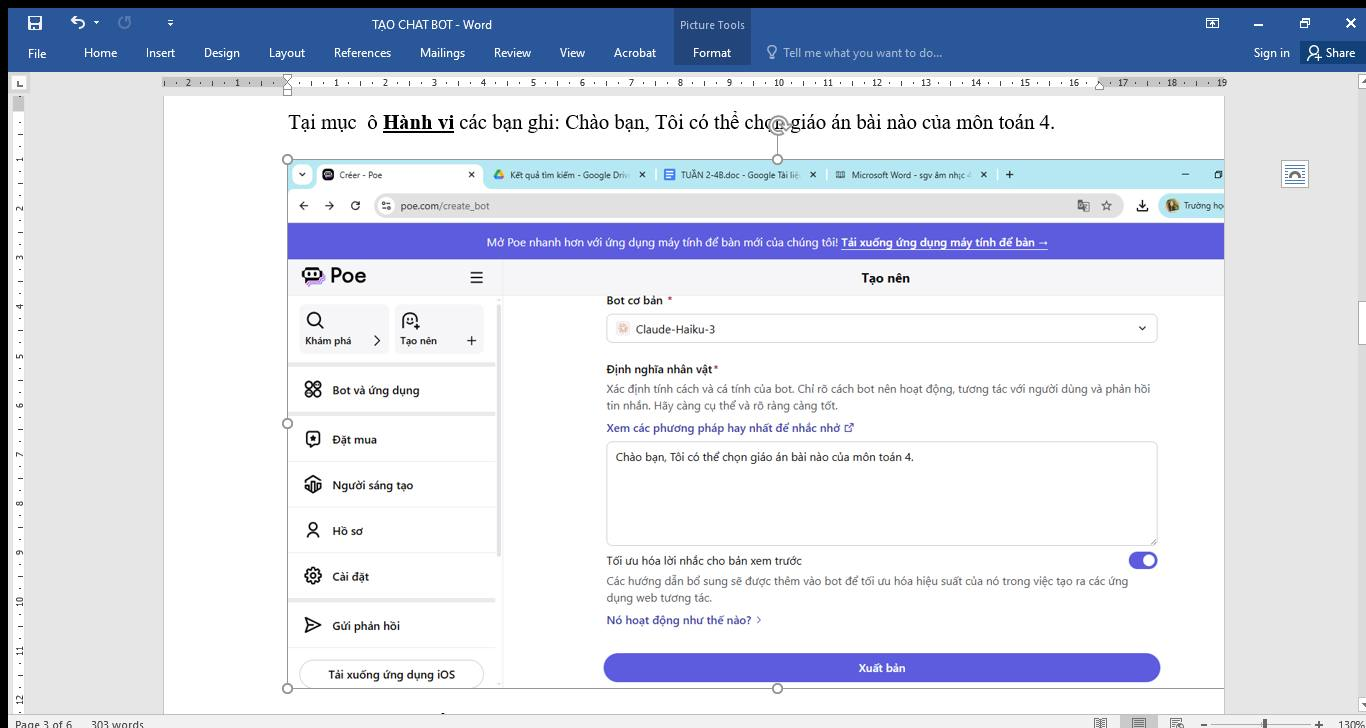The image size is (1366, 728).
Task: Save the document with the floppy disk icon
Action: pos(35,23)
